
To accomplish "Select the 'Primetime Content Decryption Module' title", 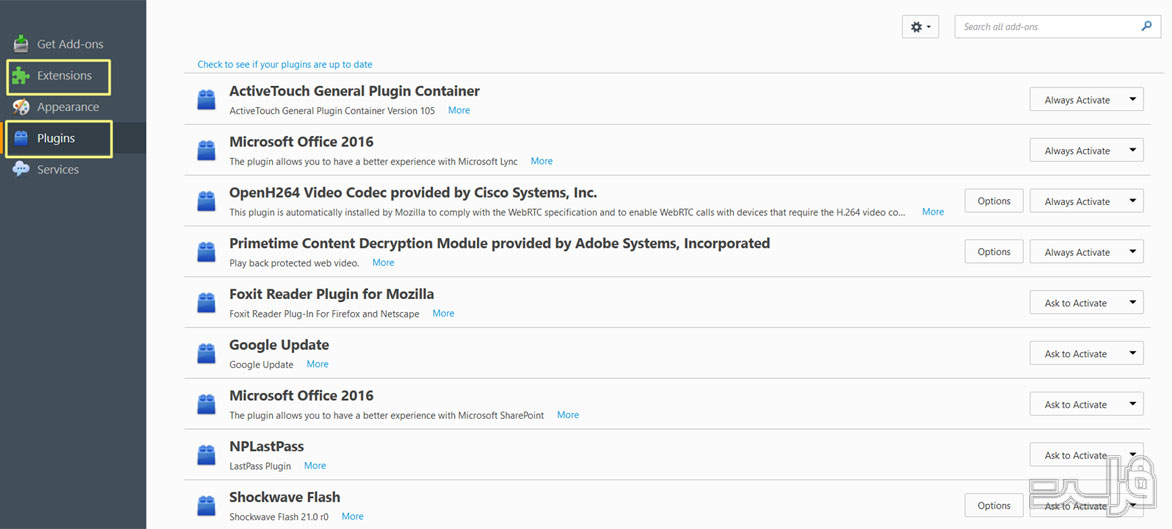I will coord(499,244).
